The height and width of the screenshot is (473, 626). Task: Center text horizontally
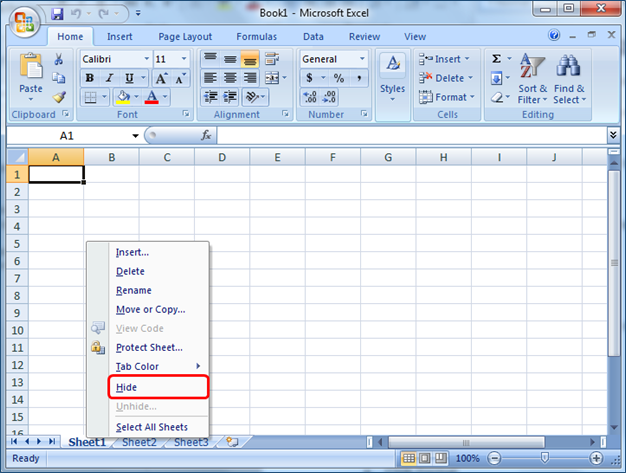(x=230, y=78)
